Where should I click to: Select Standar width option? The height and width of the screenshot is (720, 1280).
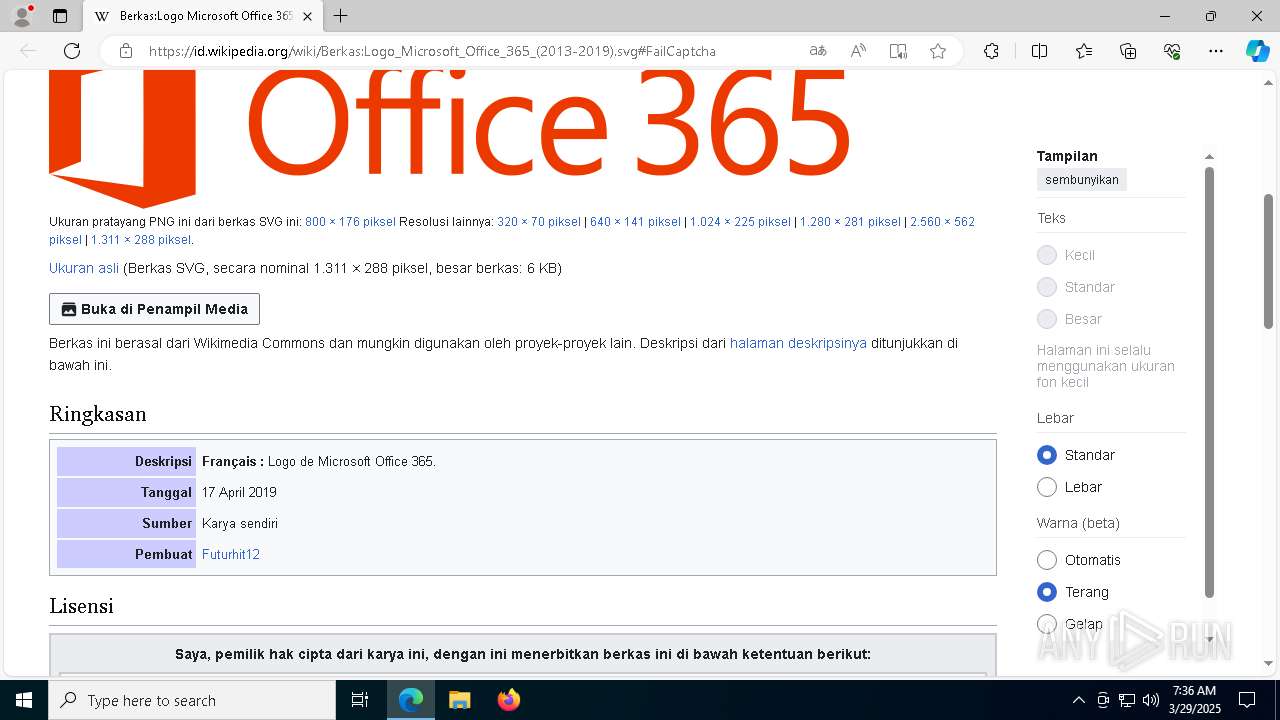(x=1047, y=455)
